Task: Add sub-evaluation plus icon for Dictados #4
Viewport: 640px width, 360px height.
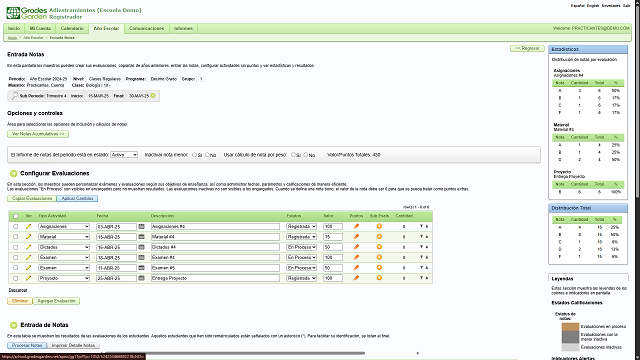Action: pos(379,247)
